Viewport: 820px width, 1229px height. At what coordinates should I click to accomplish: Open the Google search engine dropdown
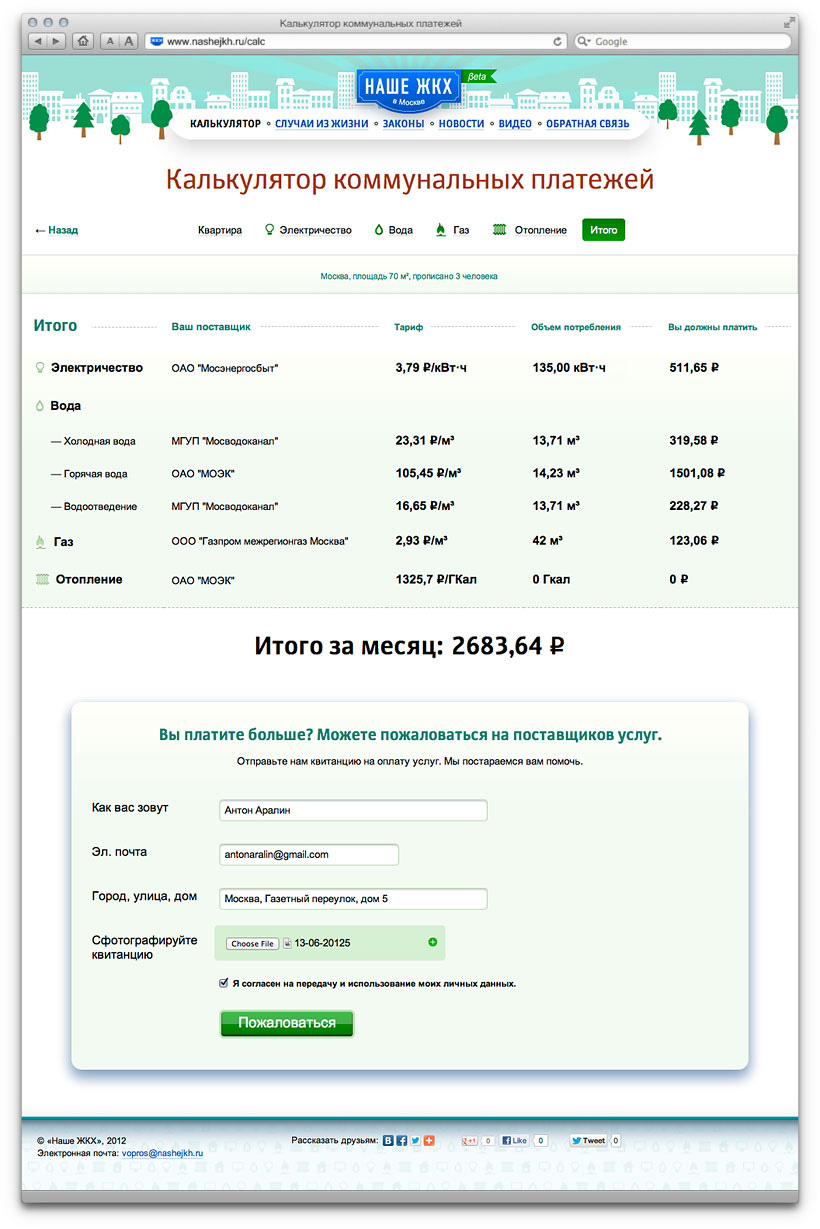pos(584,42)
